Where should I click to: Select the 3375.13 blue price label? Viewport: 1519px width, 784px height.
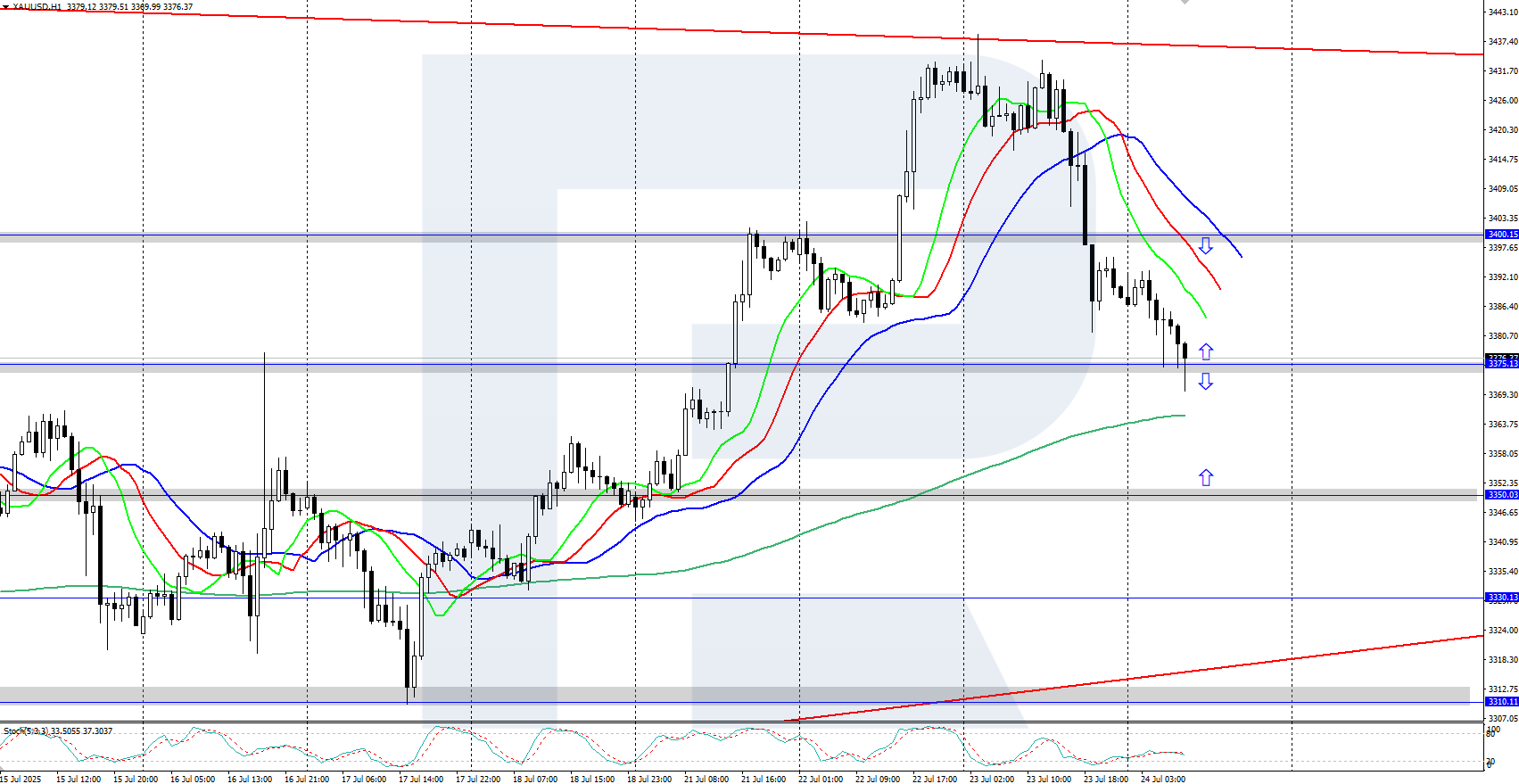1501,364
